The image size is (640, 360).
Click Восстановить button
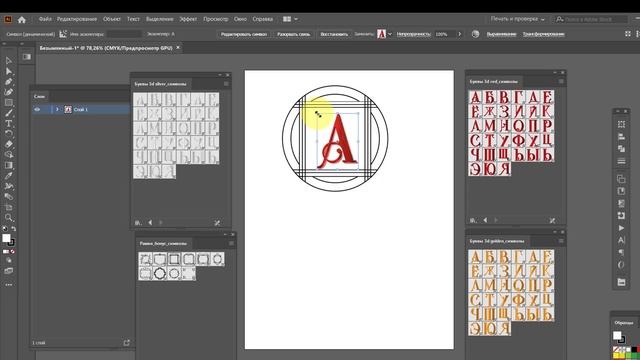tap(334, 34)
